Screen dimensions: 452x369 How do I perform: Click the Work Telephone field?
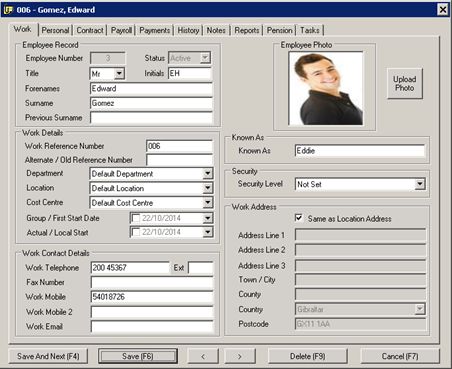(130, 268)
